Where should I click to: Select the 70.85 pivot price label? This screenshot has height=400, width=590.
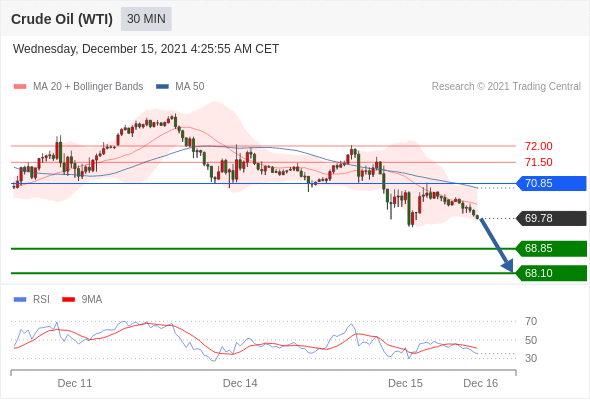point(551,184)
